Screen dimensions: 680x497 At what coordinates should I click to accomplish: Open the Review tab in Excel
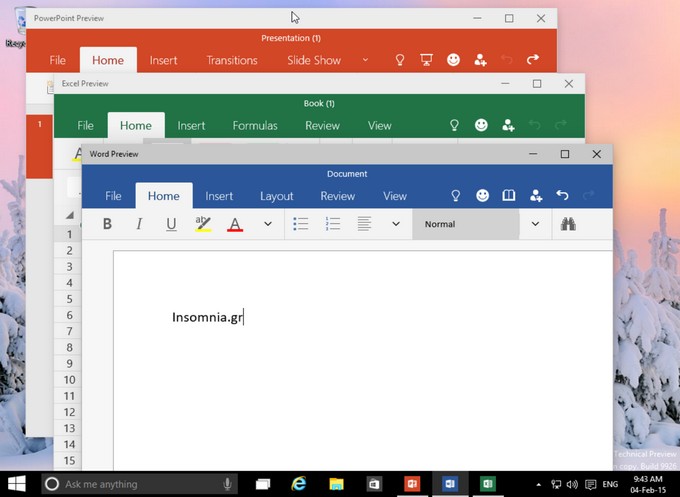coord(322,126)
